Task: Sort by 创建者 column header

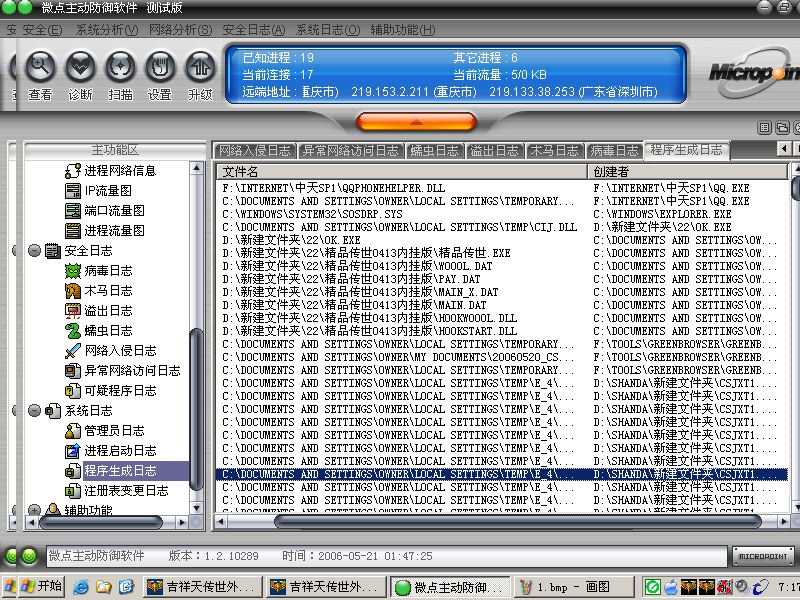Action: click(687, 171)
